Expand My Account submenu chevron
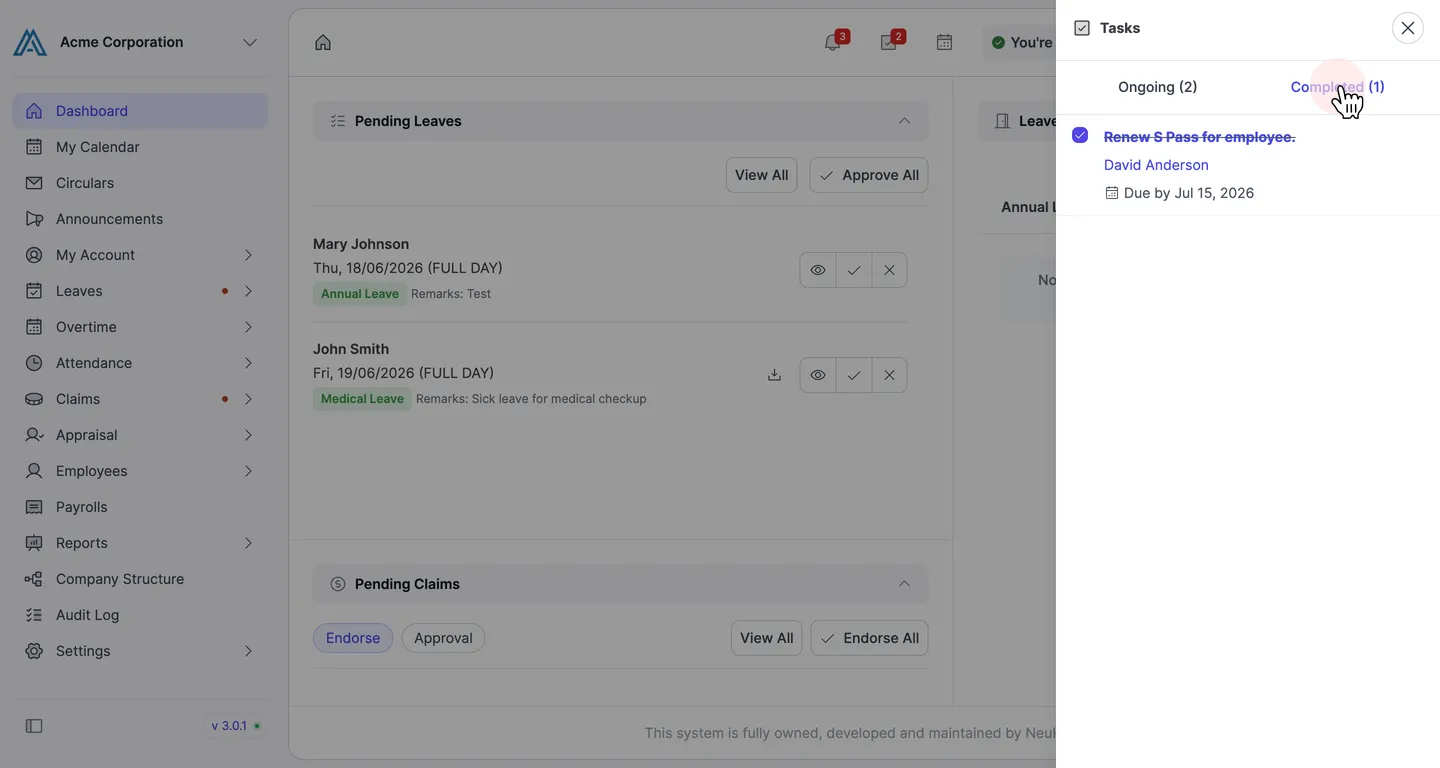The height and width of the screenshot is (768, 1440). (x=248, y=255)
